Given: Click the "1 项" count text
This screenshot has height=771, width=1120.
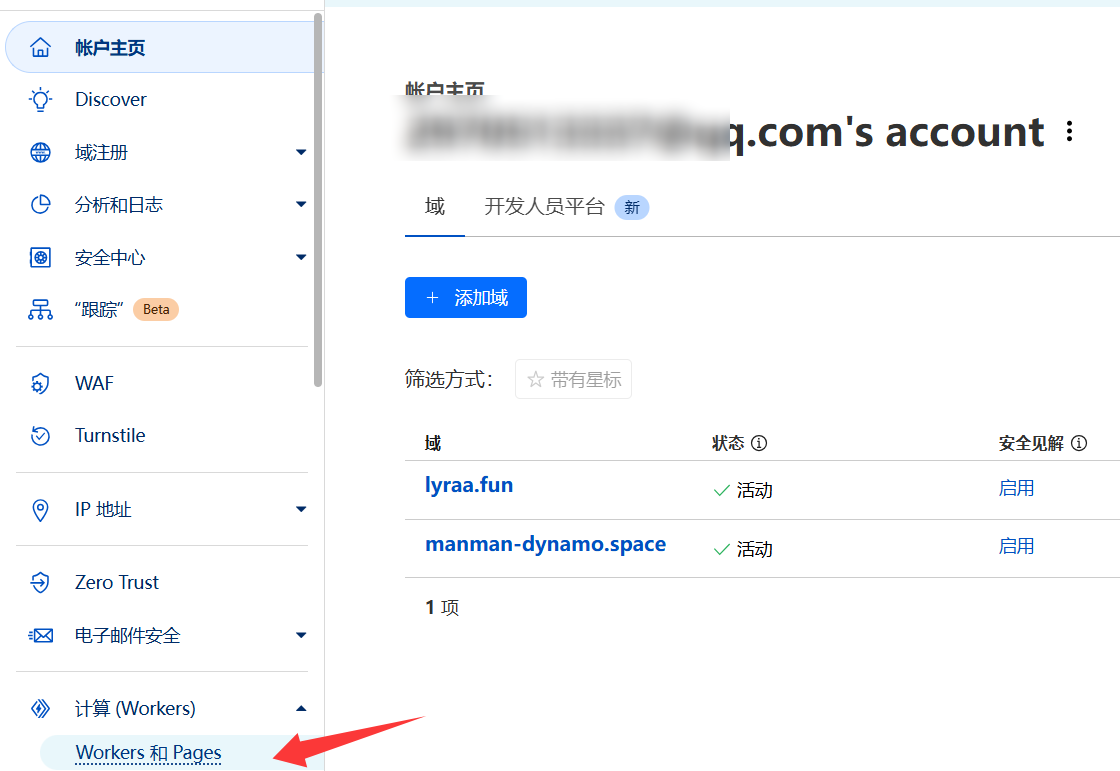Looking at the screenshot, I should pos(442,607).
